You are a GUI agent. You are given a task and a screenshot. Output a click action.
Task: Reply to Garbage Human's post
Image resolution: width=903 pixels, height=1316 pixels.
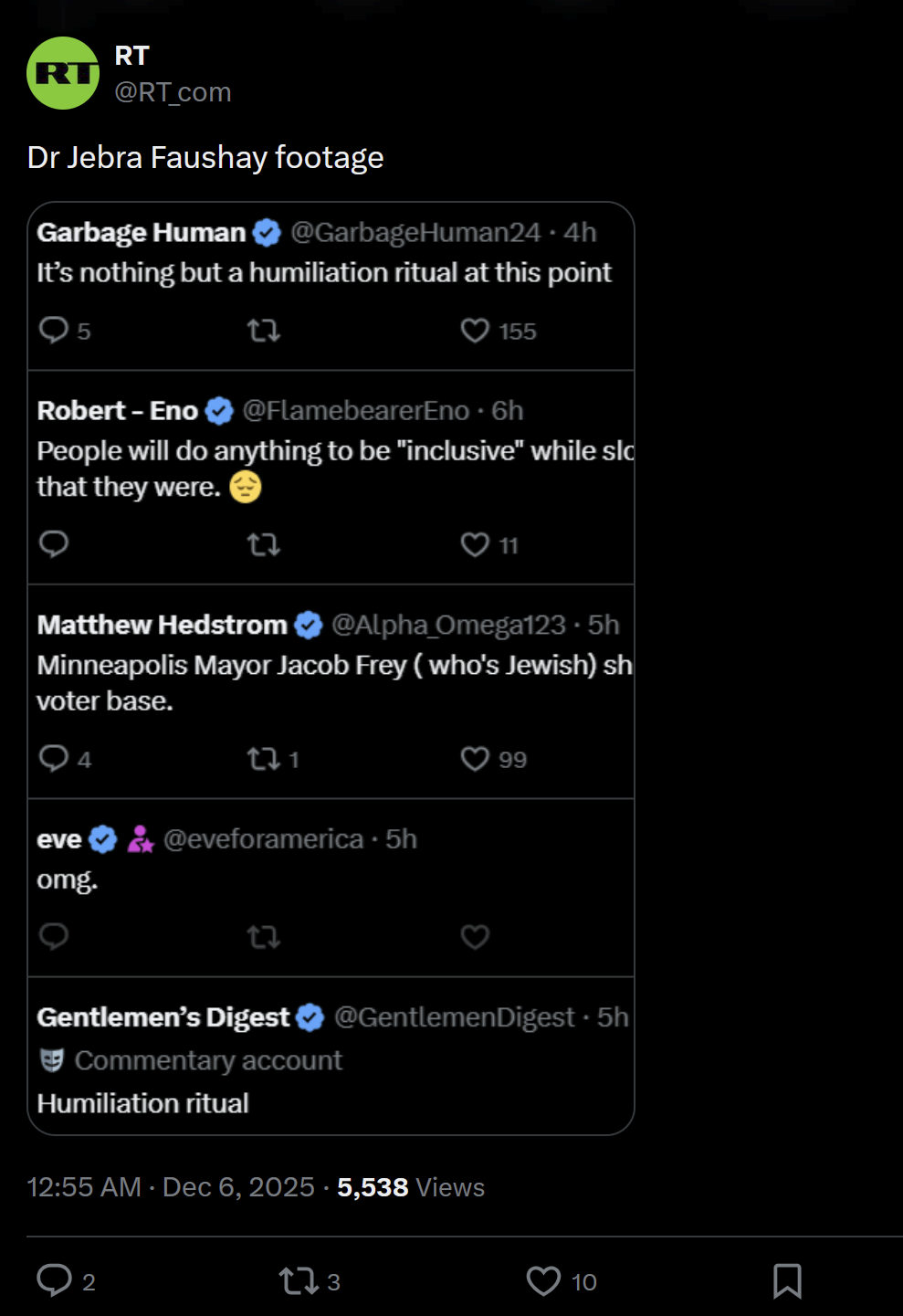click(x=54, y=330)
